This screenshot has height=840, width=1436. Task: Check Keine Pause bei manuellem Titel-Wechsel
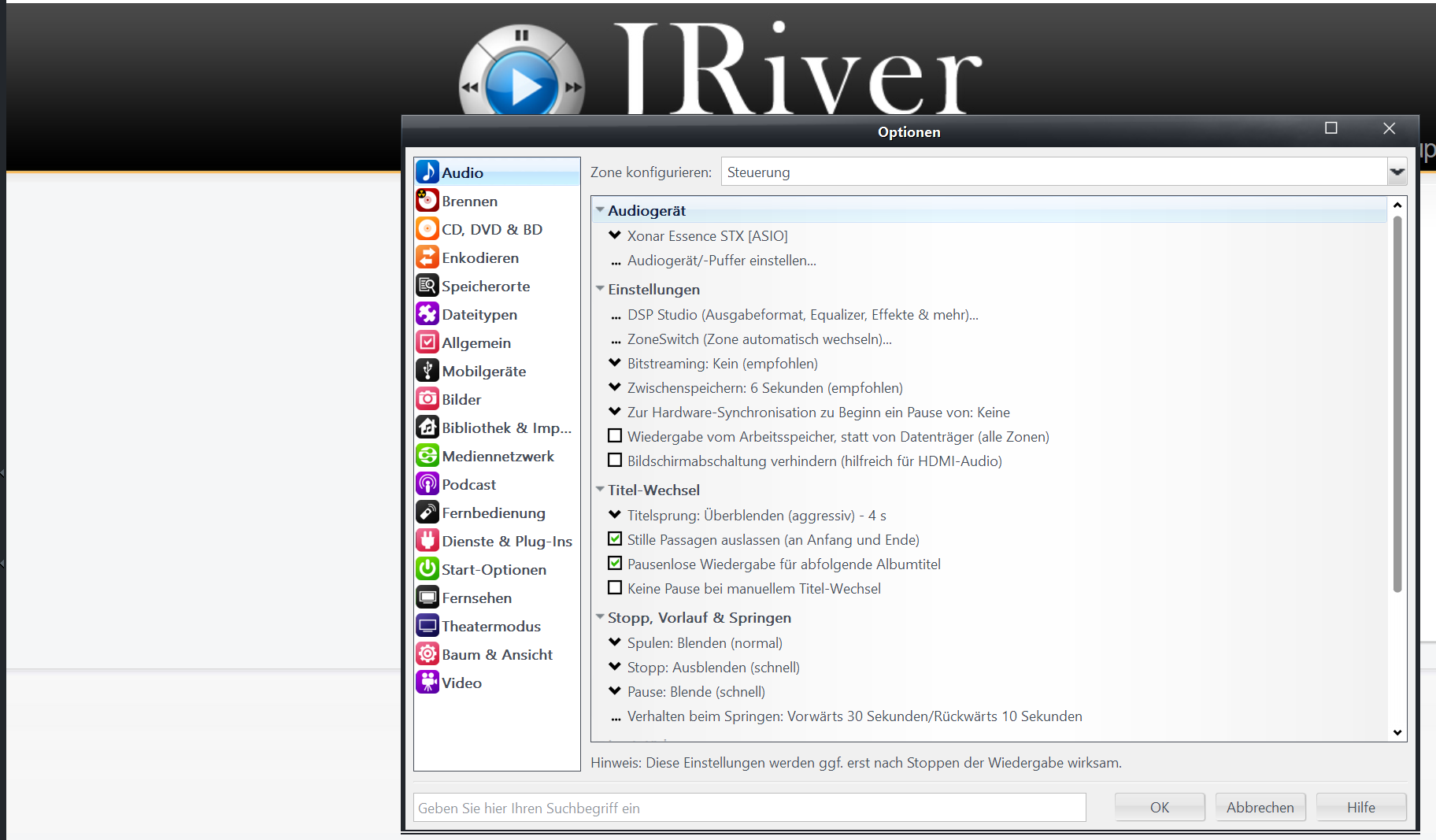615,587
